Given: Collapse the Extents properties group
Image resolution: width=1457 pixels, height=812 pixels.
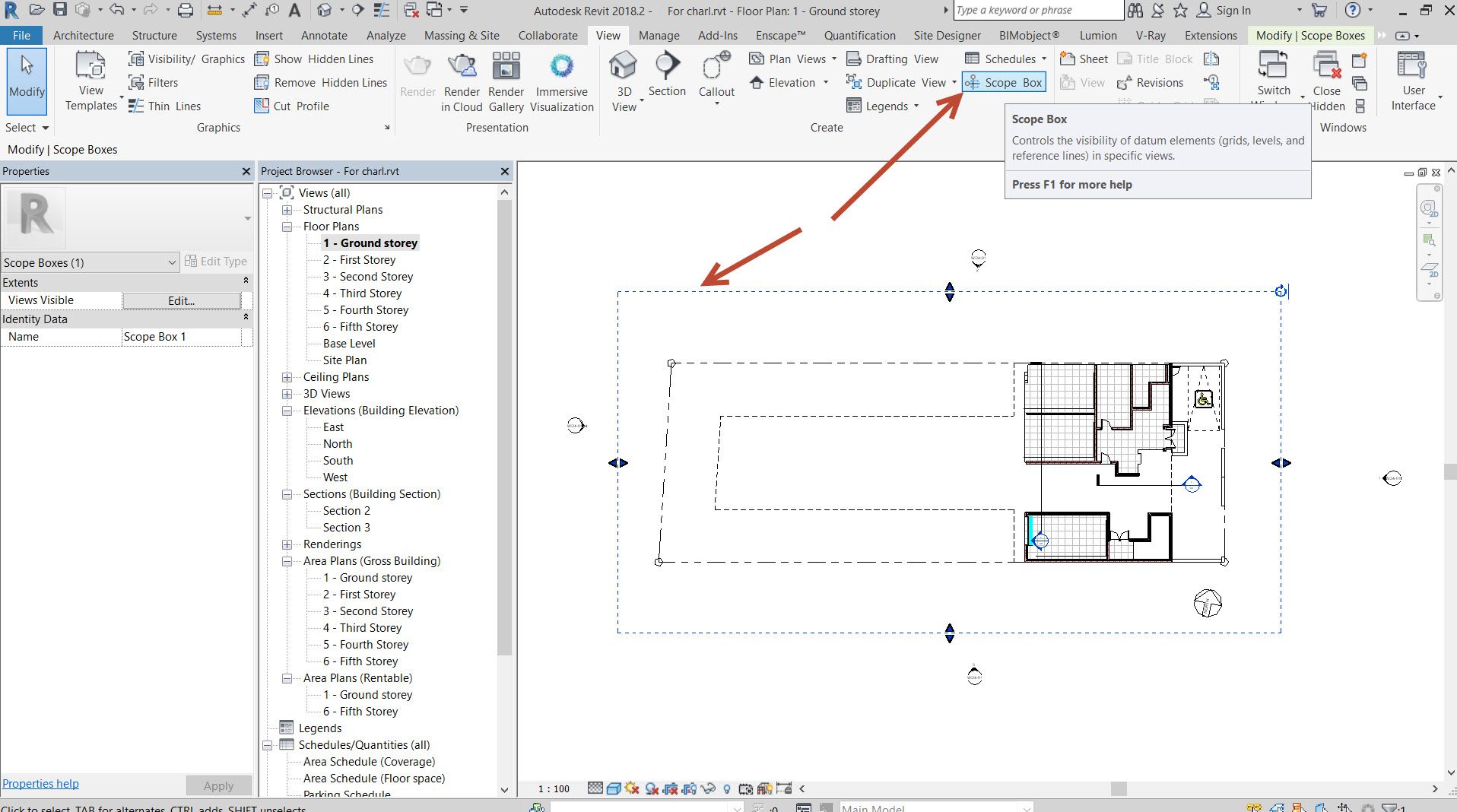Looking at the screenshot, I should coord(246,281).
